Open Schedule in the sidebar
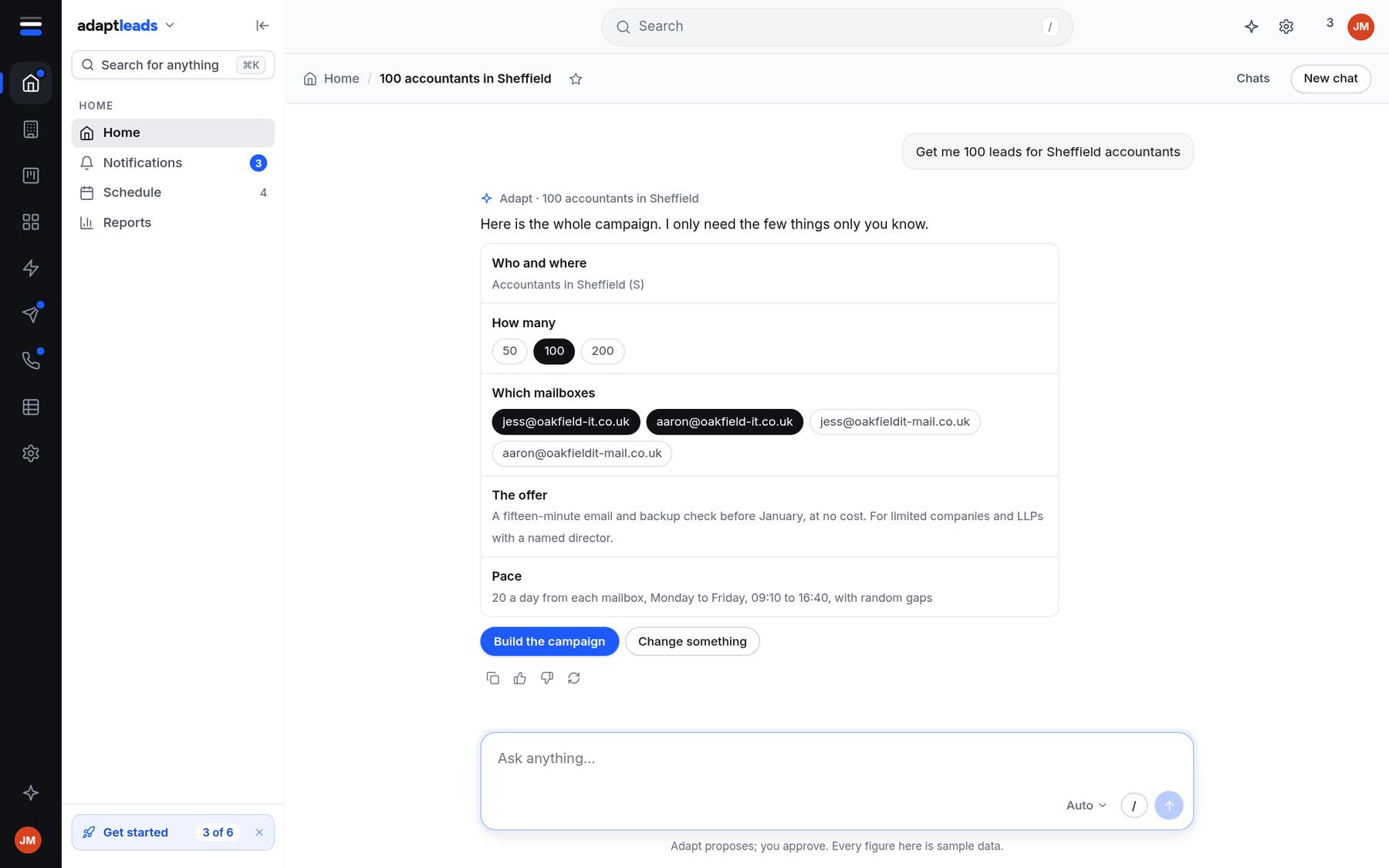 pyautogui.click(x=173, y=193)
